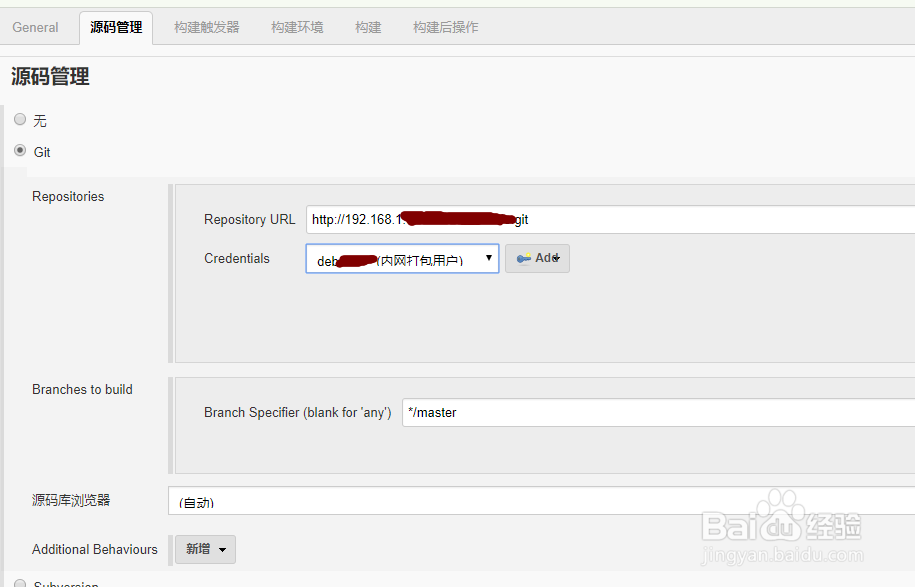Open the Credentials dropdown arrow

pyautogui.click(x=487, y=258)
